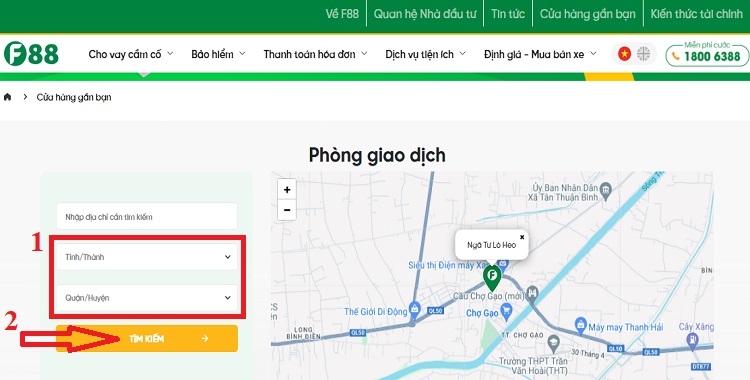Zoom out the map with minus button

(x=287, y=210)
